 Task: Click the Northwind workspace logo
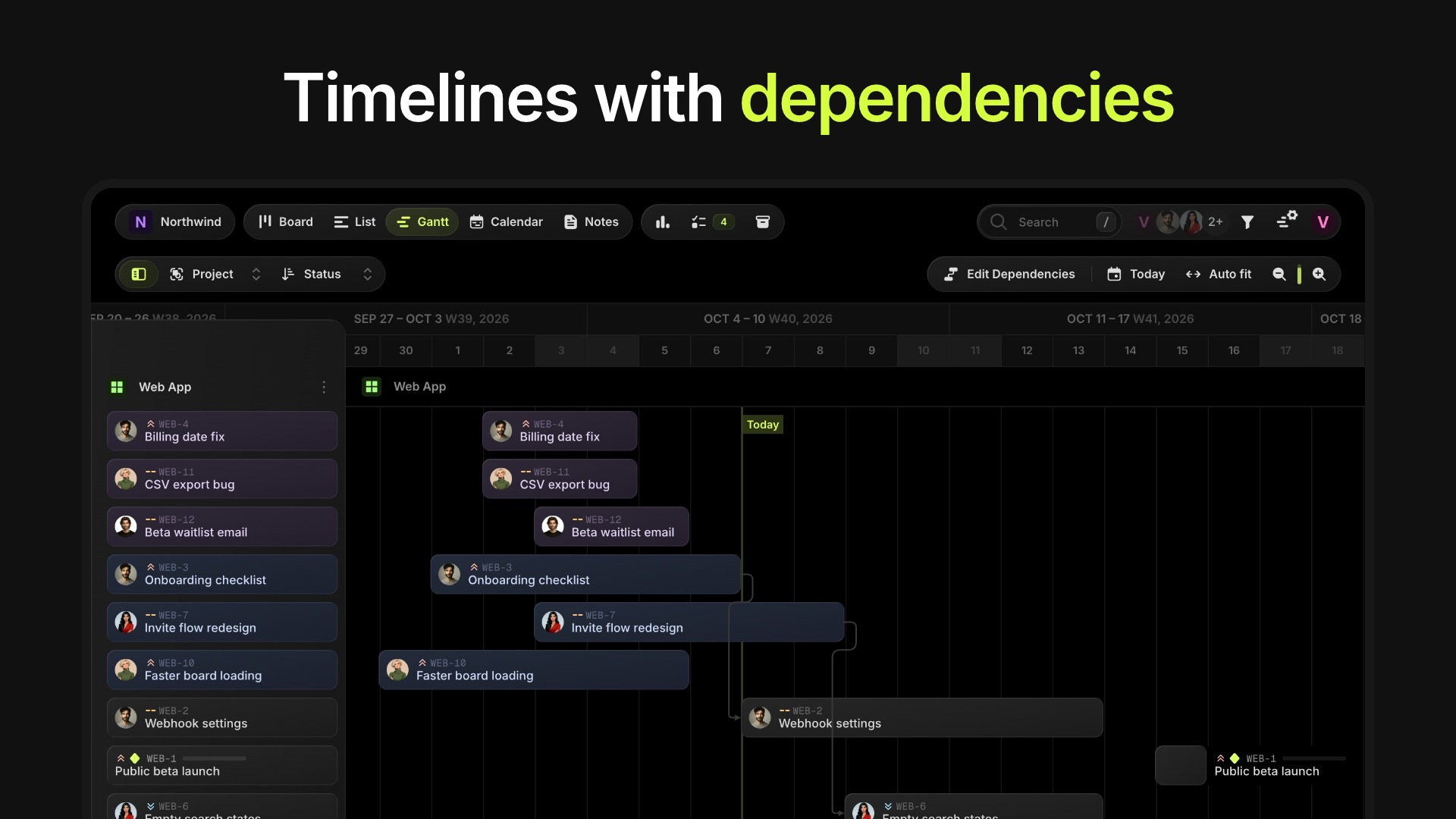(x=140, y=222)
